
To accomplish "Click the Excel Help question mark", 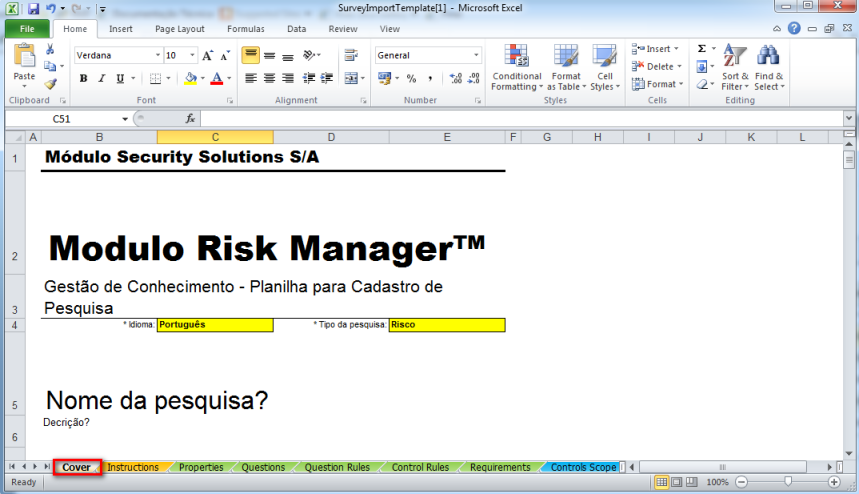I will (x=794, y=28).
